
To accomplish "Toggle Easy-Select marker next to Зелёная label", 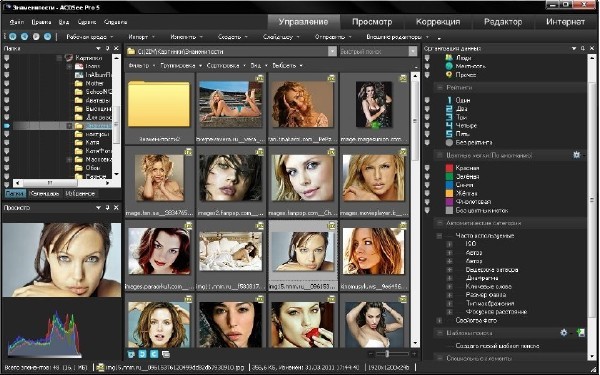I will point(427,176).
